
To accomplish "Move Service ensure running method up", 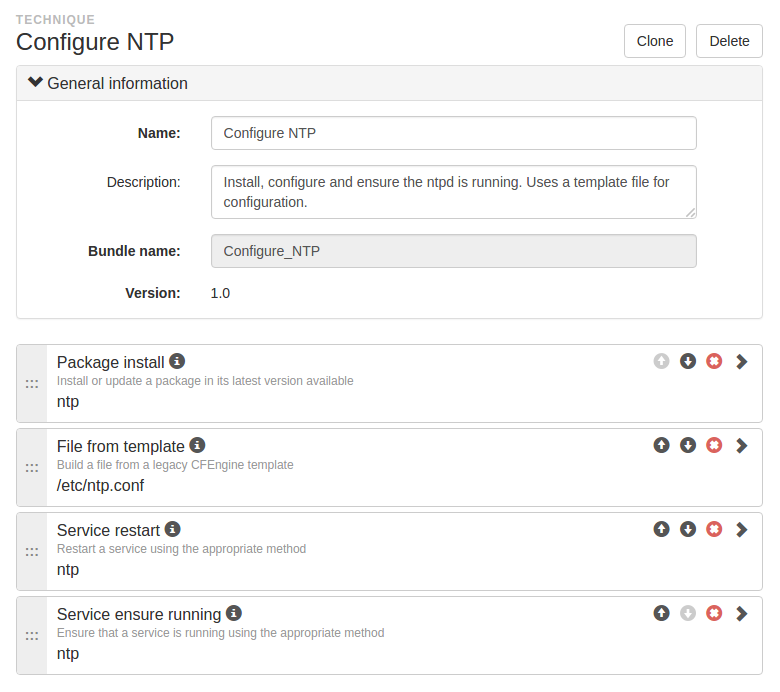I will pos(662,613).
